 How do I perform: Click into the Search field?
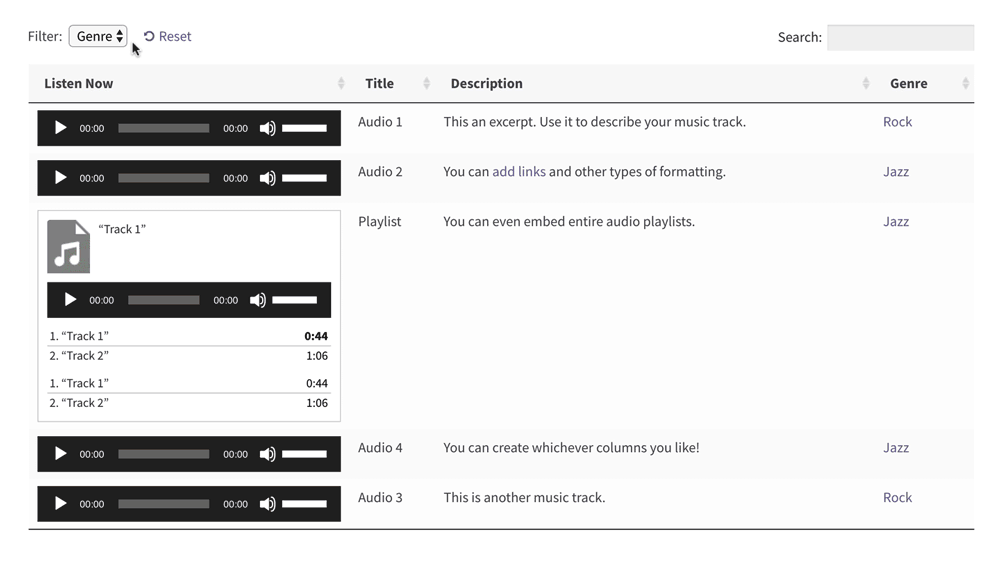900,37
